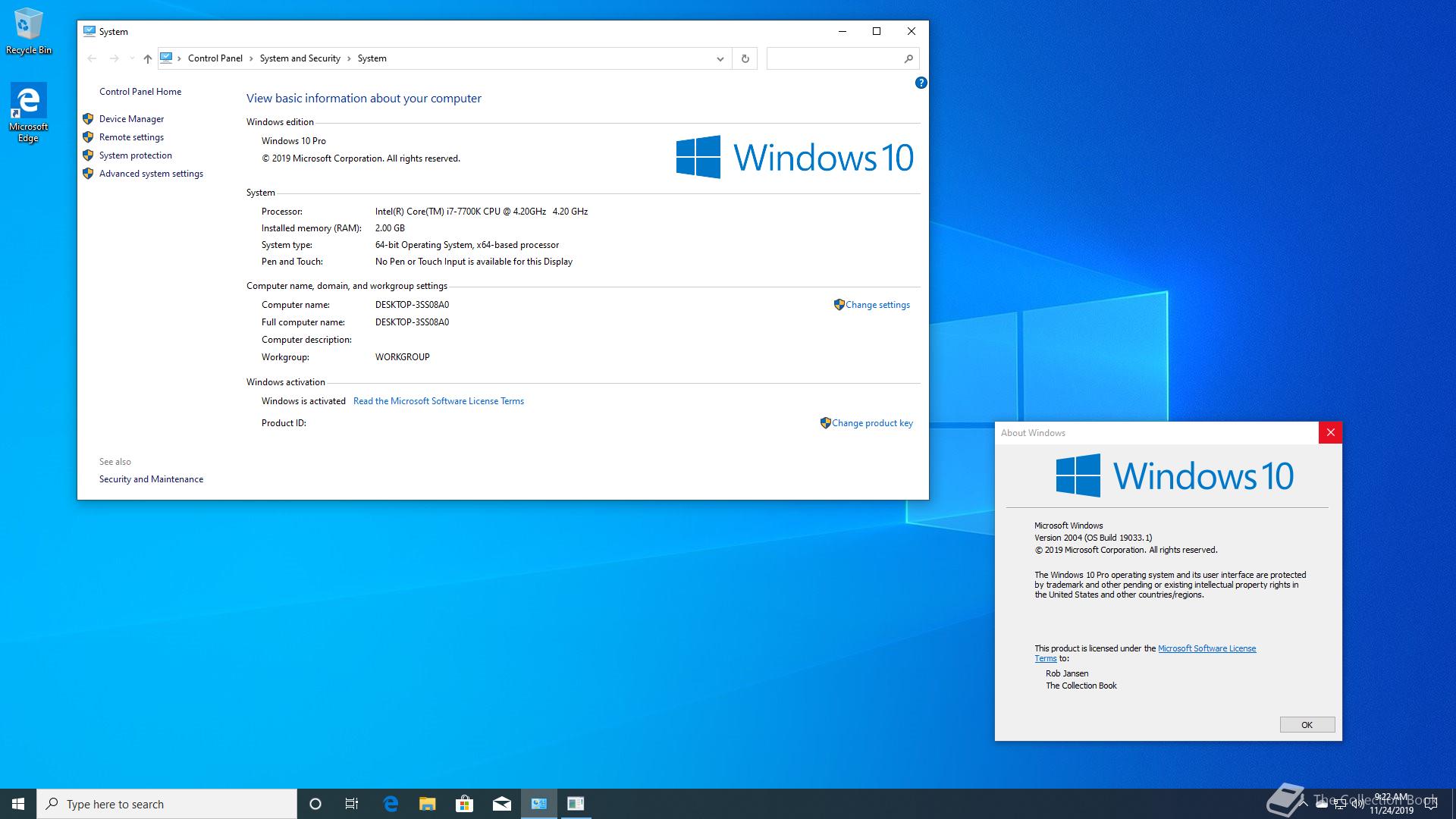Image resolution: width=1456 pixels, height=819 pixels.
Task: Open the help question mark icon
Action: [921, 83]
